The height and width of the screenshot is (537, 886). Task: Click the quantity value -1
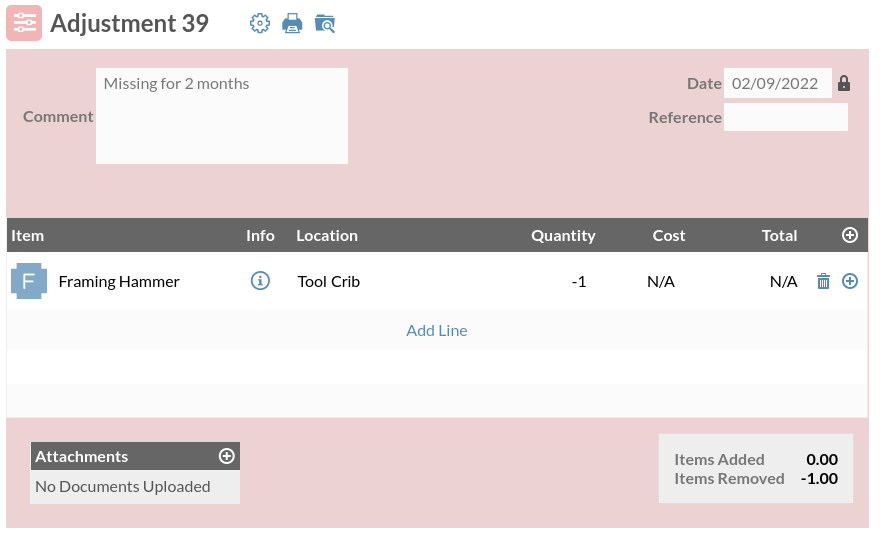coord(579,282)
